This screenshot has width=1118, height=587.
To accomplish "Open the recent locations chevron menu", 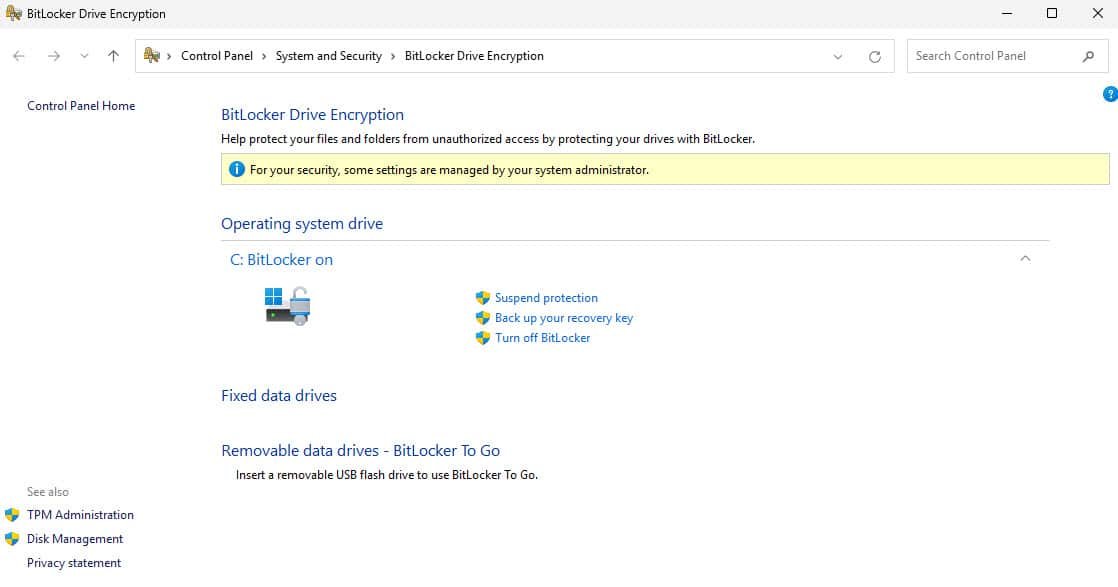I will pyautogui.click(x=84, y=56).
